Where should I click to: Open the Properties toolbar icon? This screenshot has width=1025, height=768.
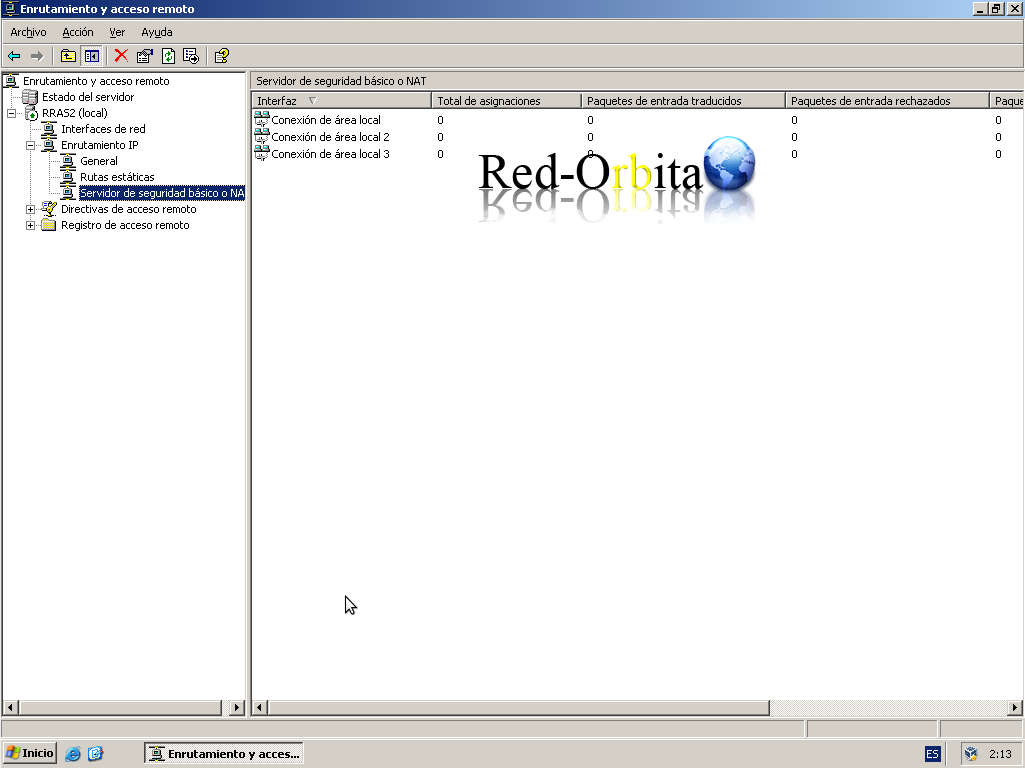[144, 56]
